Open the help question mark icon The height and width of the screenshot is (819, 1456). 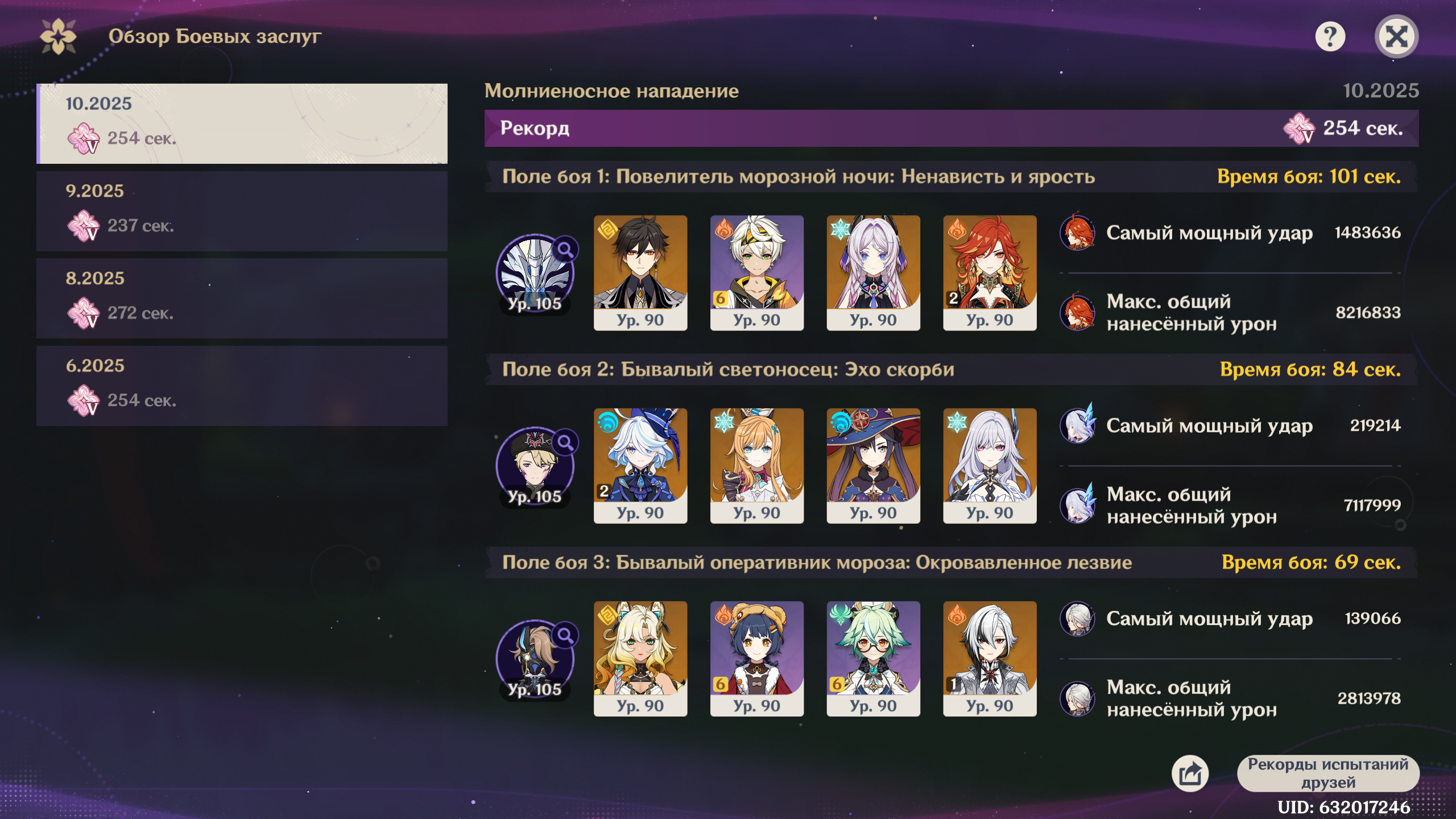click(1330, 37)
